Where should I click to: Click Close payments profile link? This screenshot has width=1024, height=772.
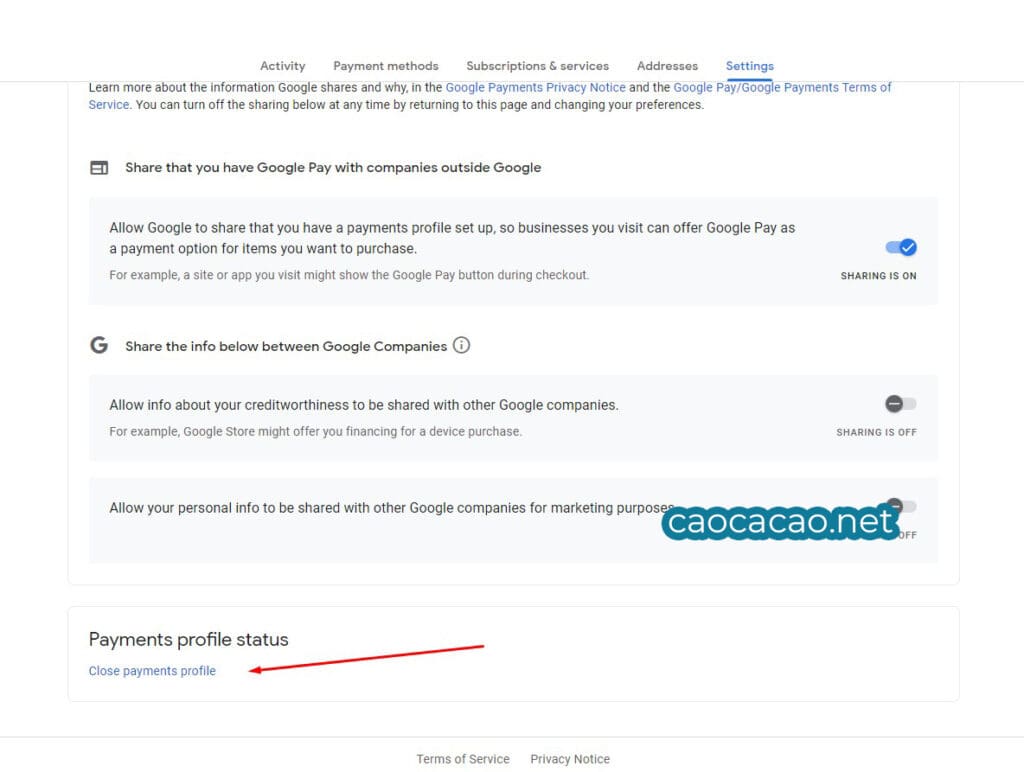pyautogui.click(x=152, y=671)
